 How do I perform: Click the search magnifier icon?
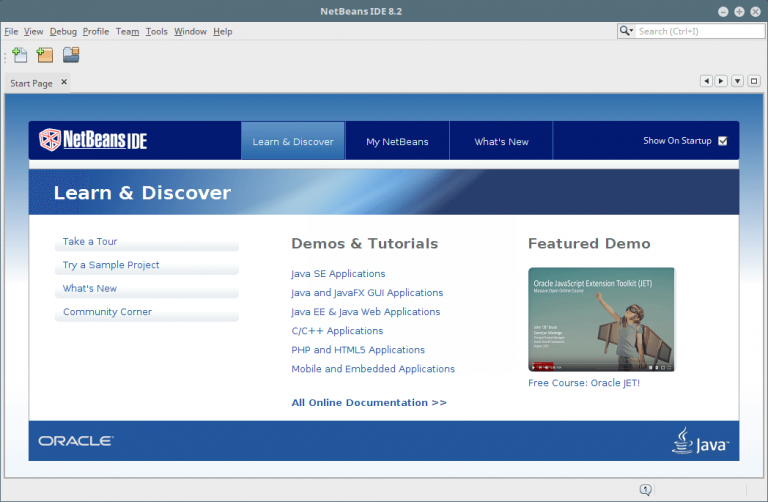coord(627,31)
